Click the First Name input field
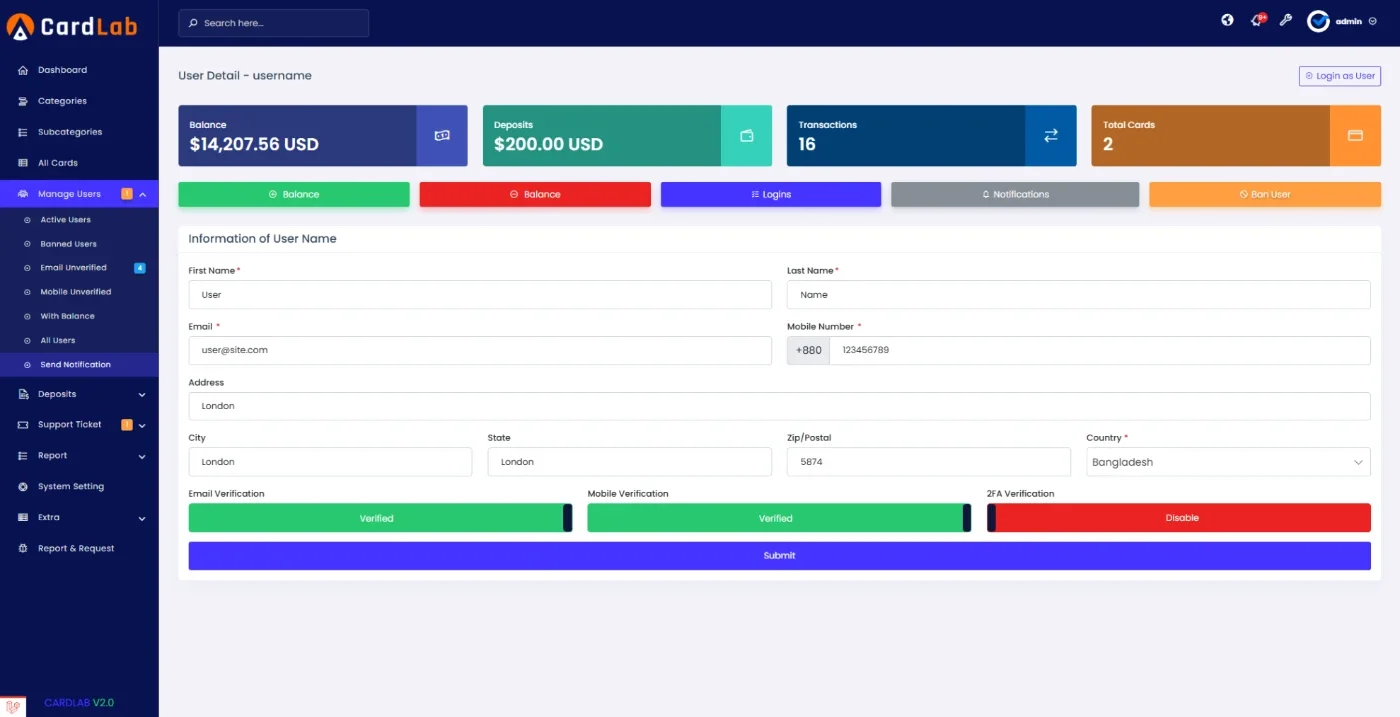The image size is (1400, 717). pyautogui.click(x=480, y=295)
